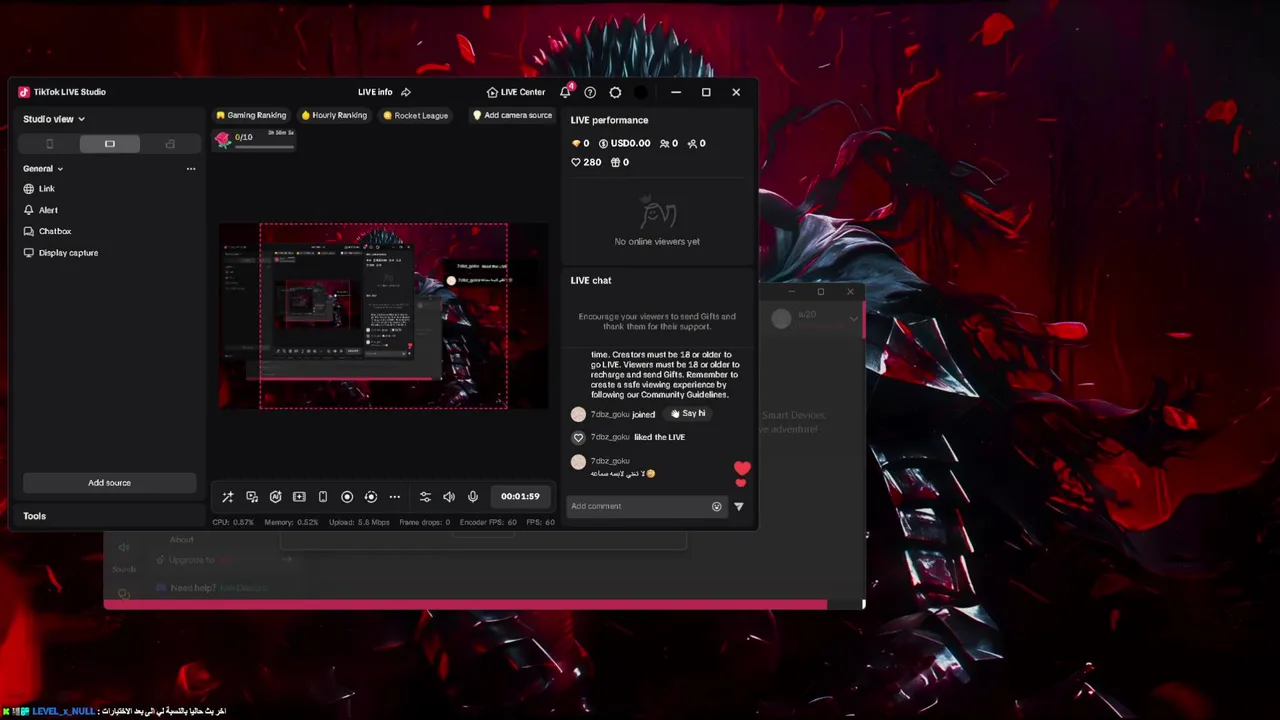Open the profile avatar in title bar

[x=641, y=92]
